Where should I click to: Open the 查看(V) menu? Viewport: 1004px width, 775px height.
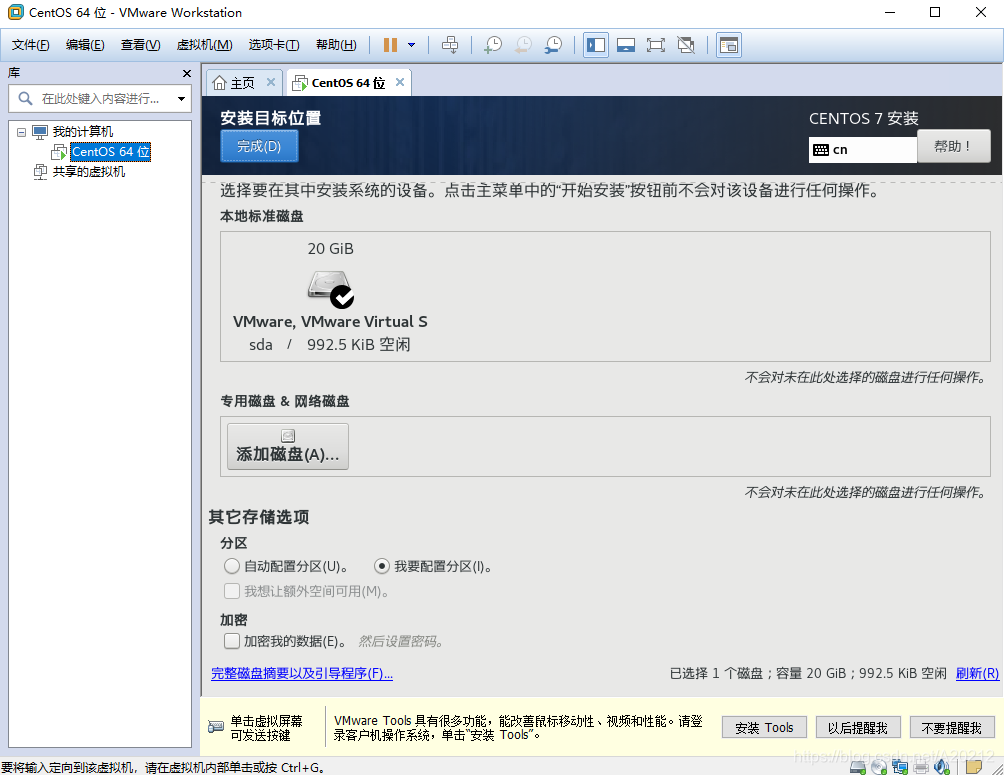(140, 45)
